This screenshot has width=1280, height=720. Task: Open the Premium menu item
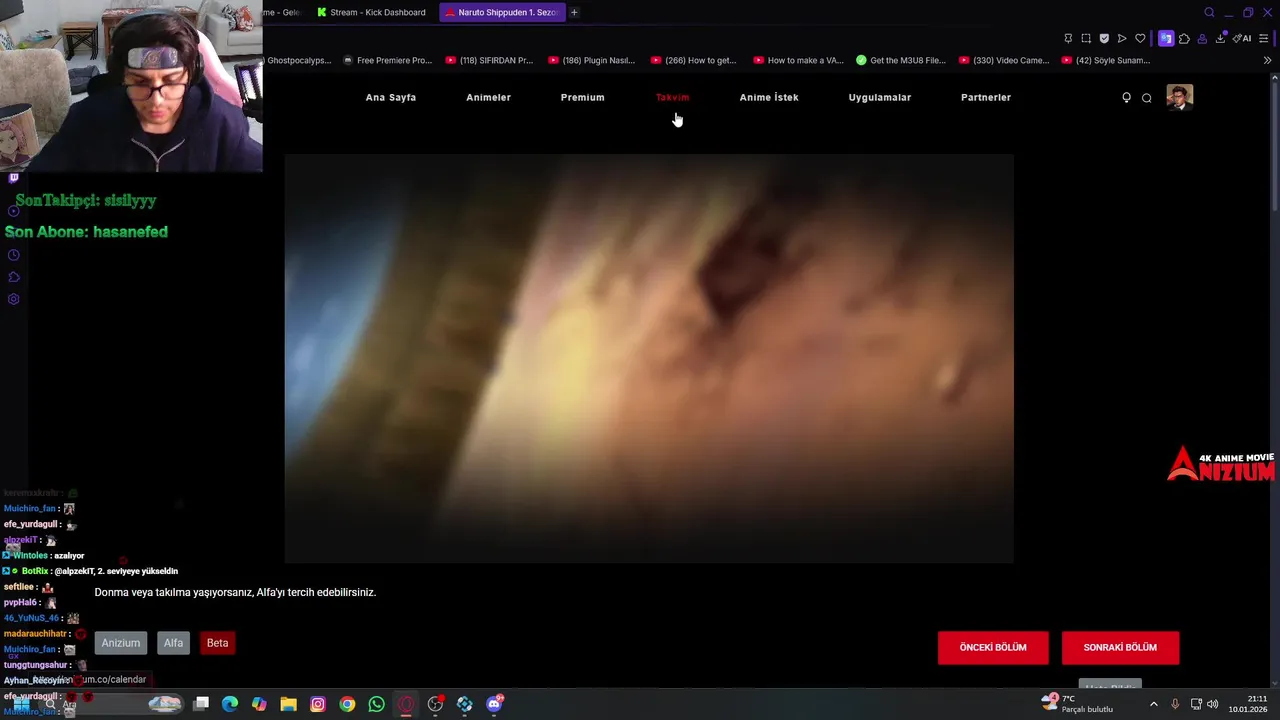click(582, 97)
